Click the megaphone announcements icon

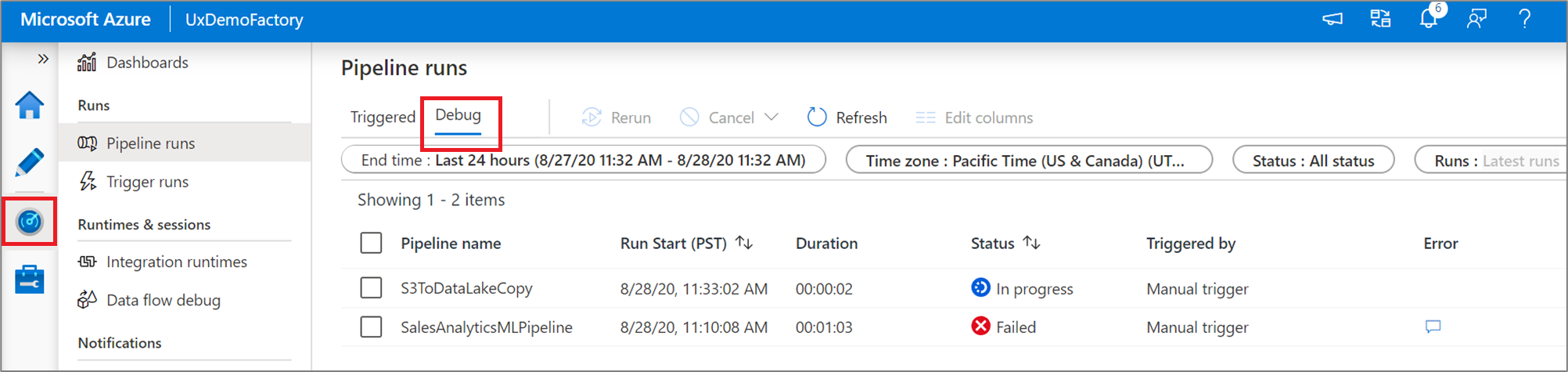(x=1332, y=19)
